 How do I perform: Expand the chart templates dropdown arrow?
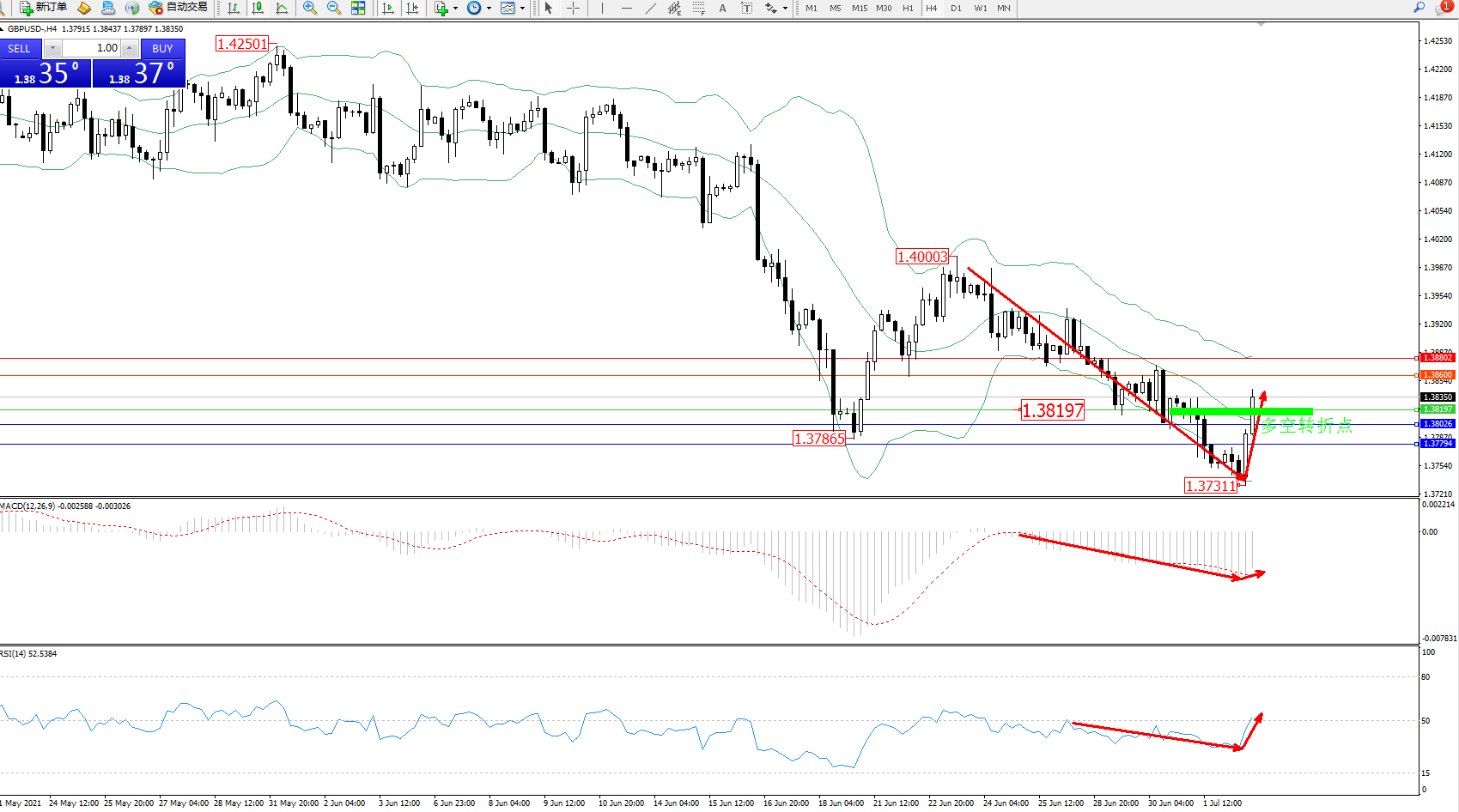(522, 8)
